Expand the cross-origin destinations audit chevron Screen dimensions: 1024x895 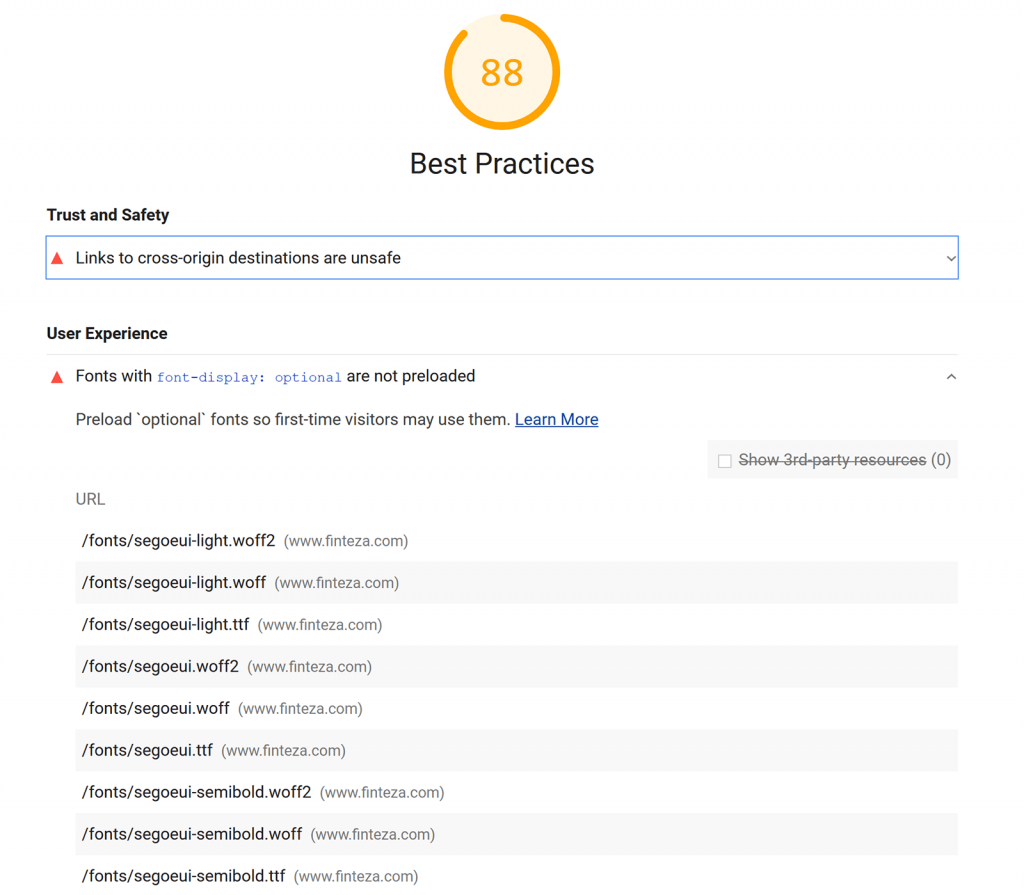pyautogui.click(x=951, y=258)
